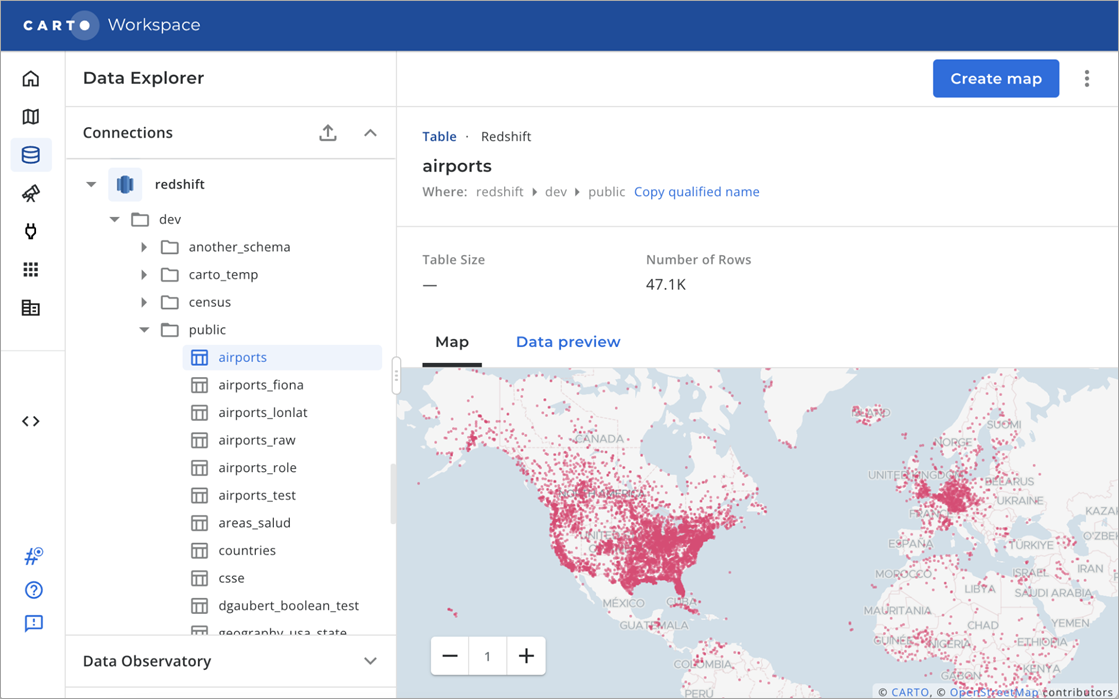1119x699 pixels.
Task: Expand the Data Observatory section
Action: click(x=370, y=661)
